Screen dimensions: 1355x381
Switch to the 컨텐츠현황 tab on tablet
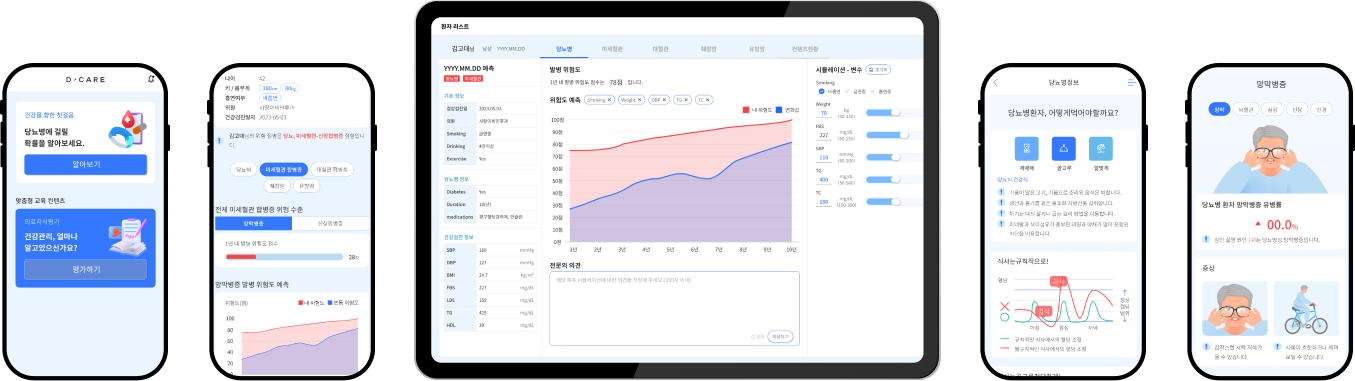(x=805, y=48)
